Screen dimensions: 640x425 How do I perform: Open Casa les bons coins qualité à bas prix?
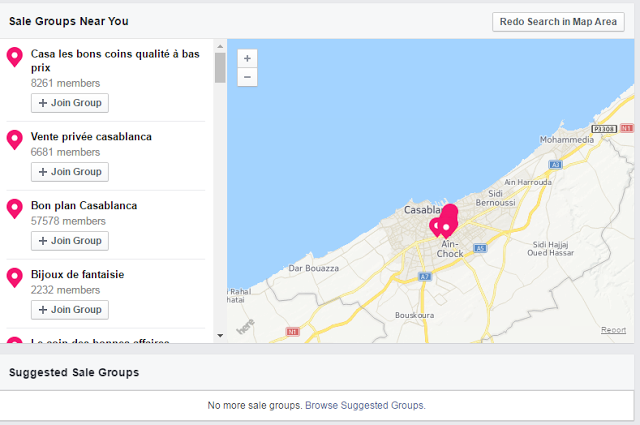pos(115,60)
